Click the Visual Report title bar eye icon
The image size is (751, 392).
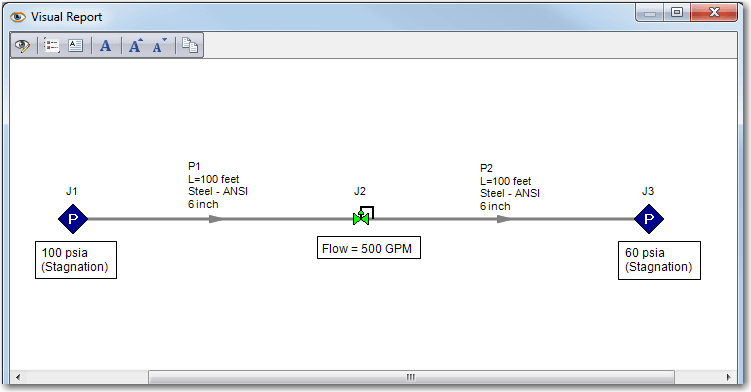(18, 17)
